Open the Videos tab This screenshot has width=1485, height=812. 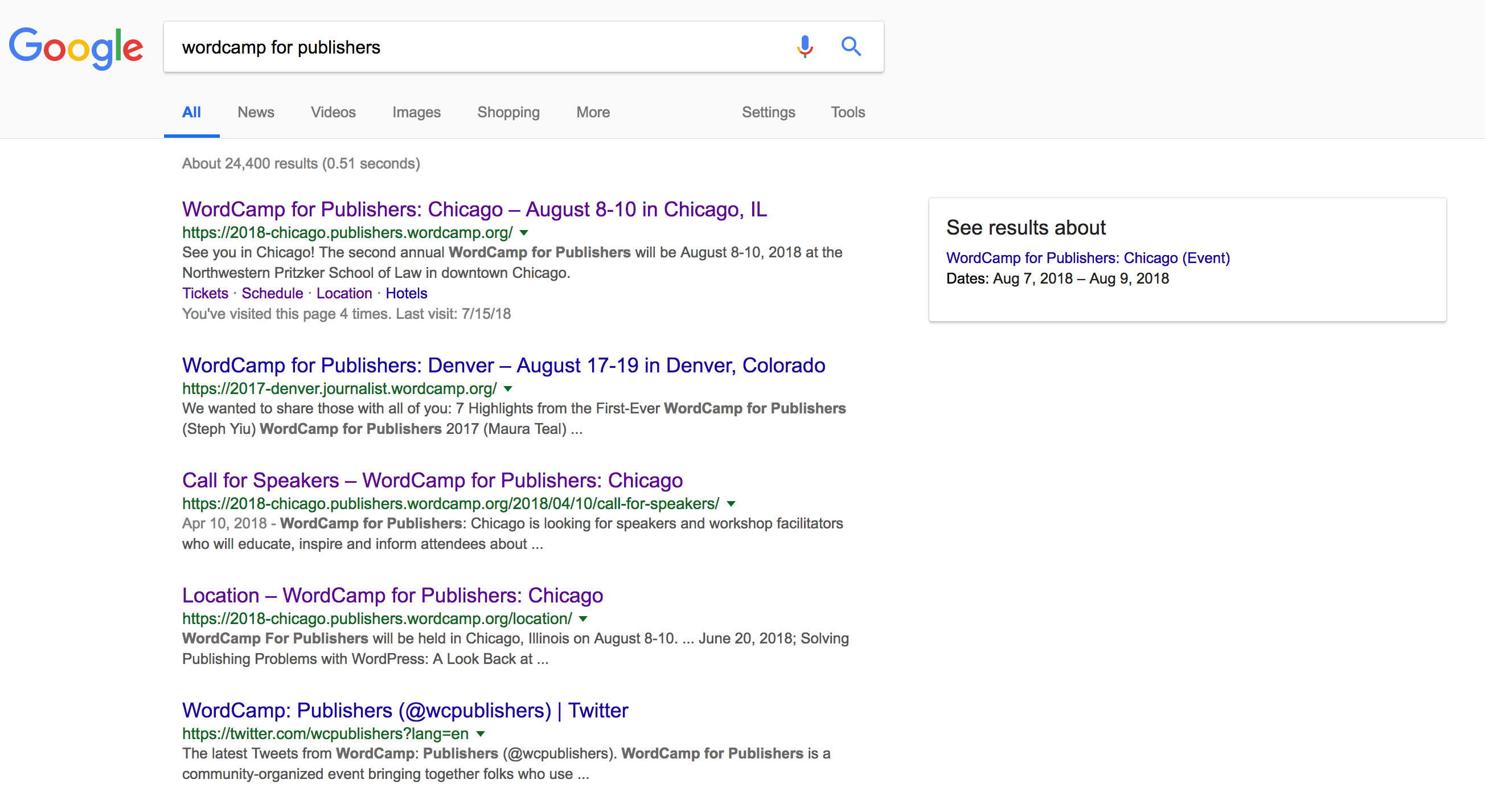coord(333,112)
